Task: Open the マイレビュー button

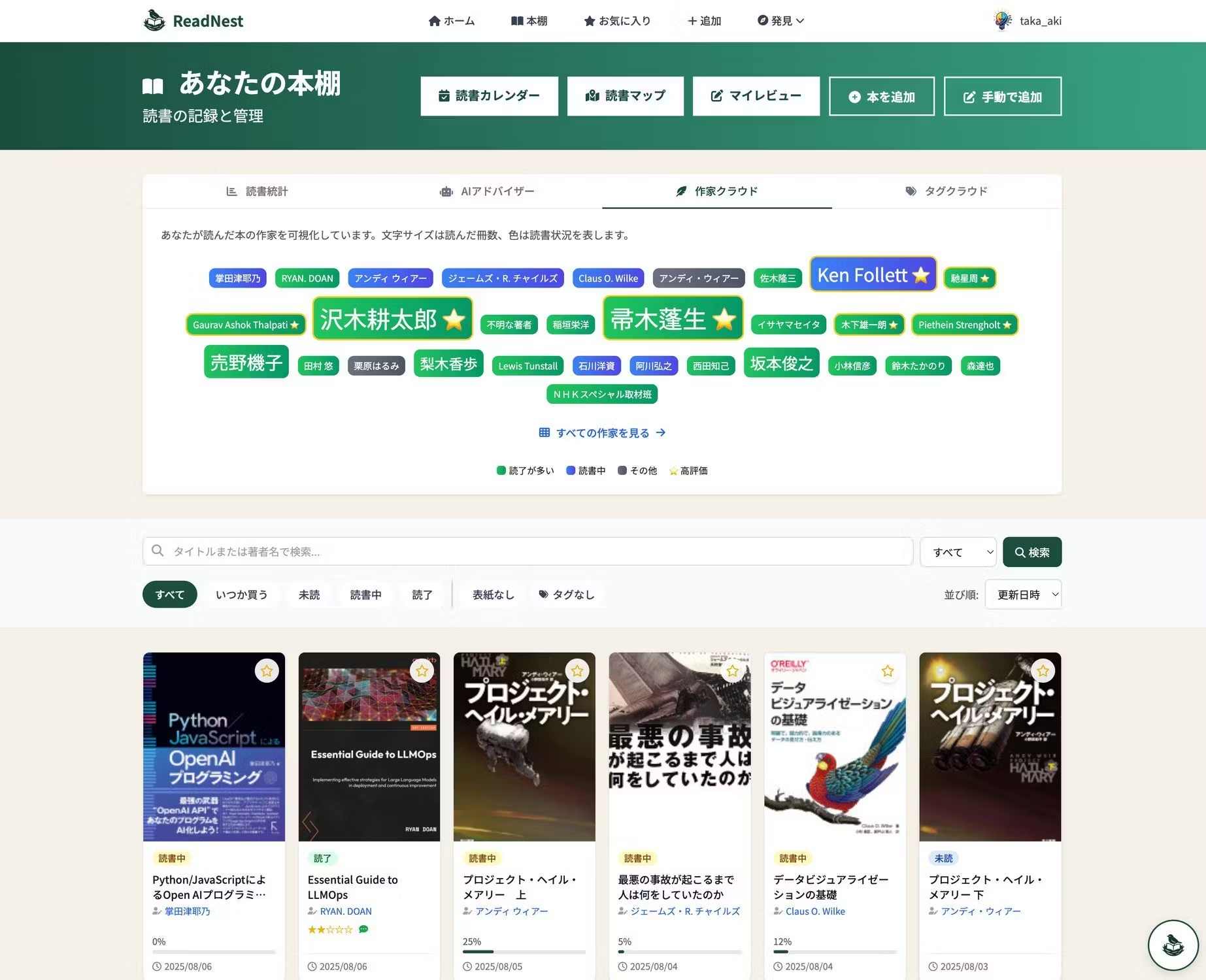Action: 756,96
